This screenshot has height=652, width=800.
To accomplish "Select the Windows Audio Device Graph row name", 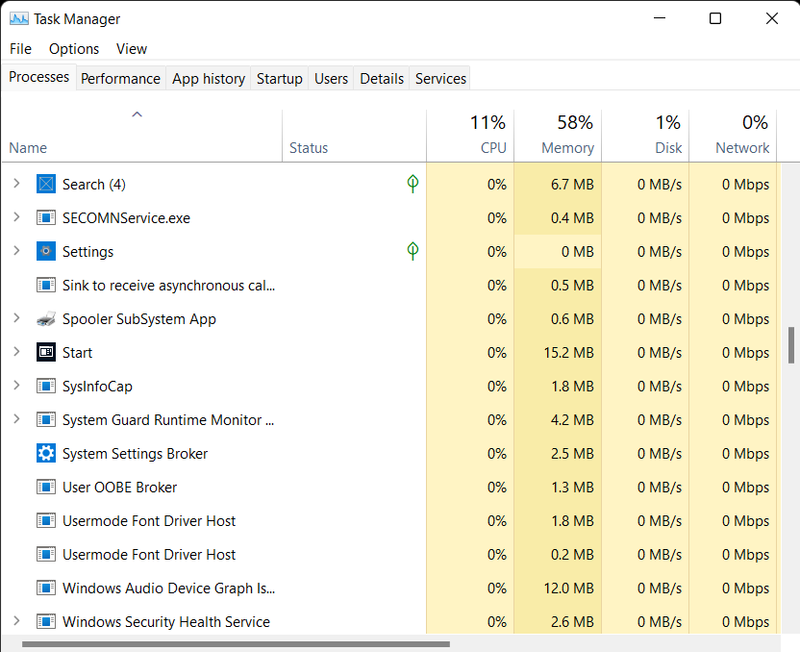I will pyautogui.click(x=168, y=588).
